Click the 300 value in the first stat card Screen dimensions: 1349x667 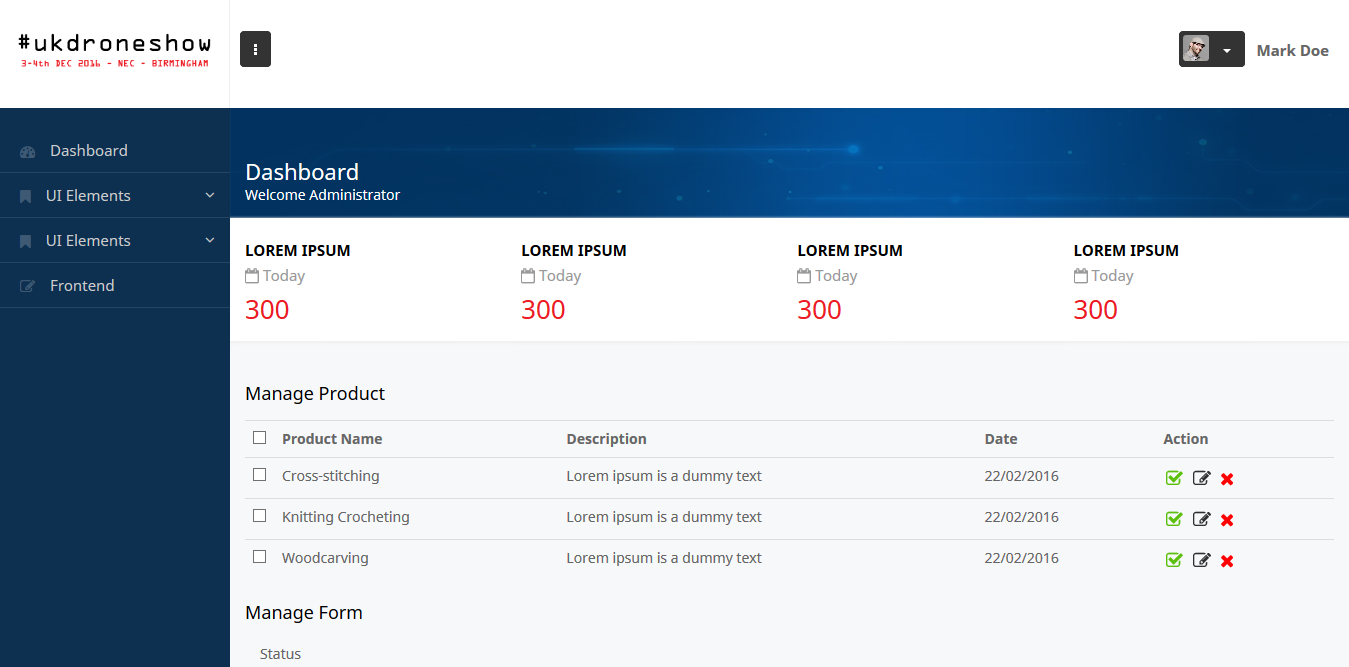pyautogui.click(x=267, y=310)
